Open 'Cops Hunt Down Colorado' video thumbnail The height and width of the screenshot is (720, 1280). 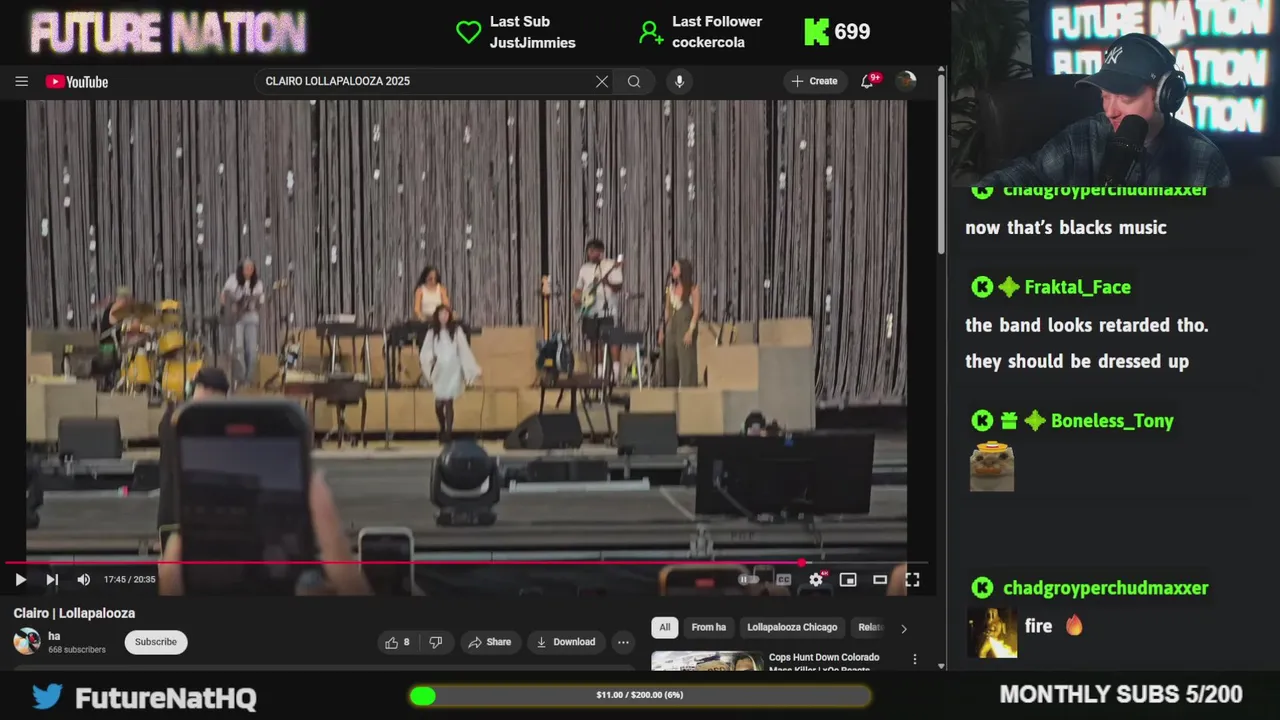tap(707, 661)
